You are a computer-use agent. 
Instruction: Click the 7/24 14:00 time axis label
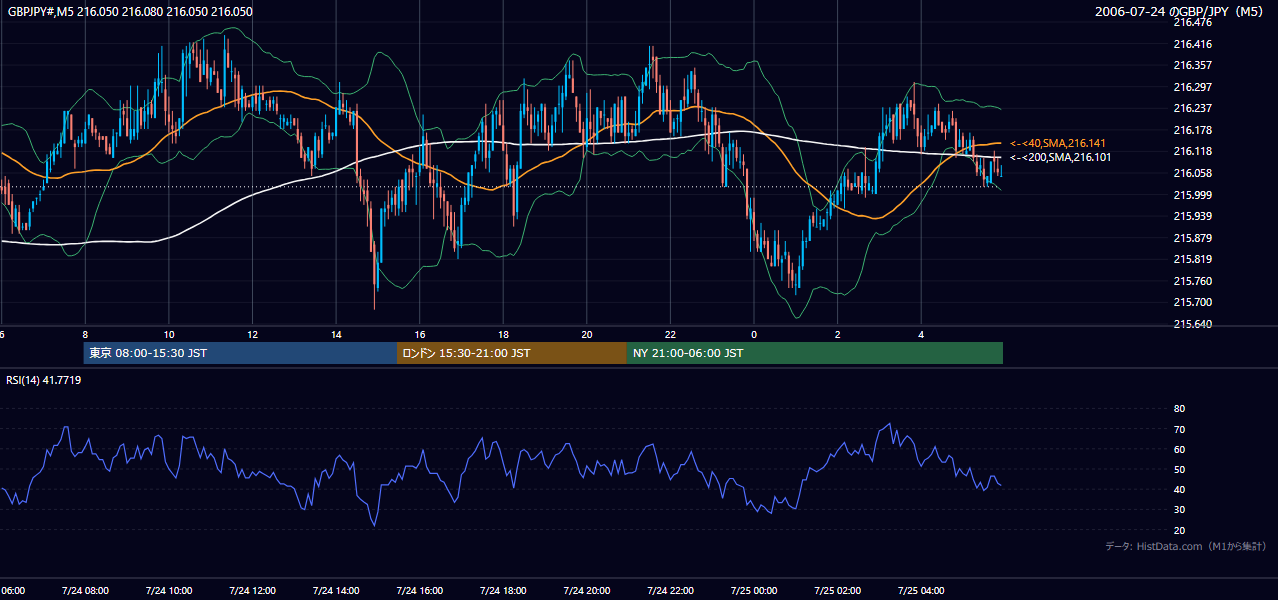(x=336, y=591)
